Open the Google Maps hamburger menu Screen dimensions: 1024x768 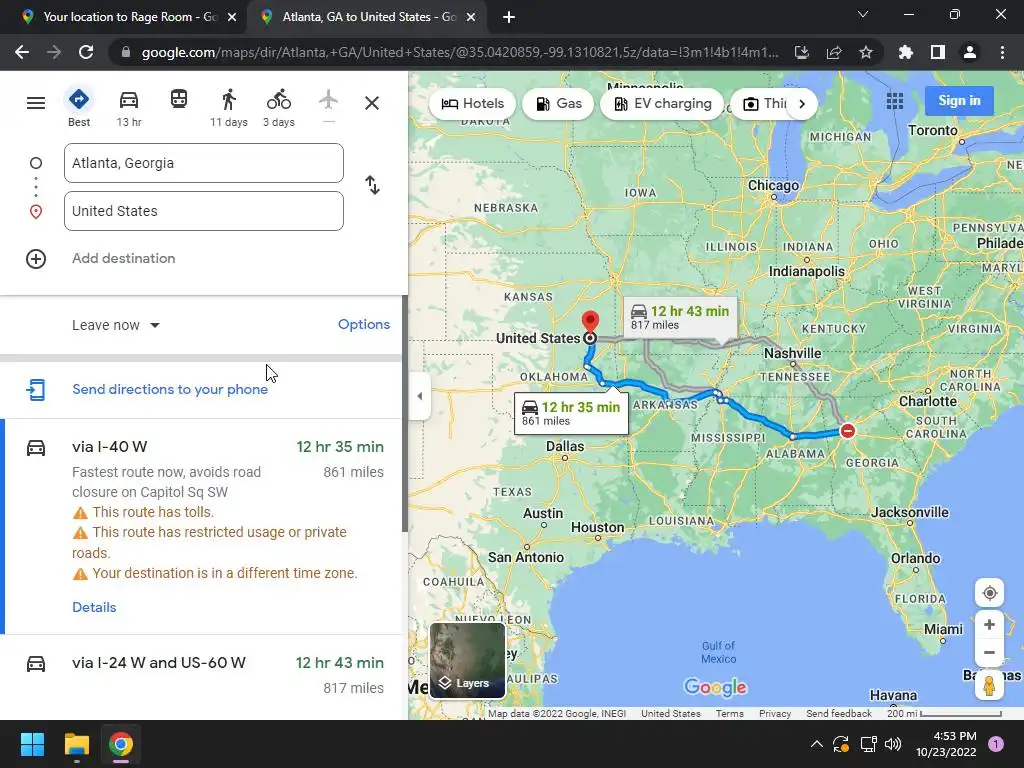36,103
